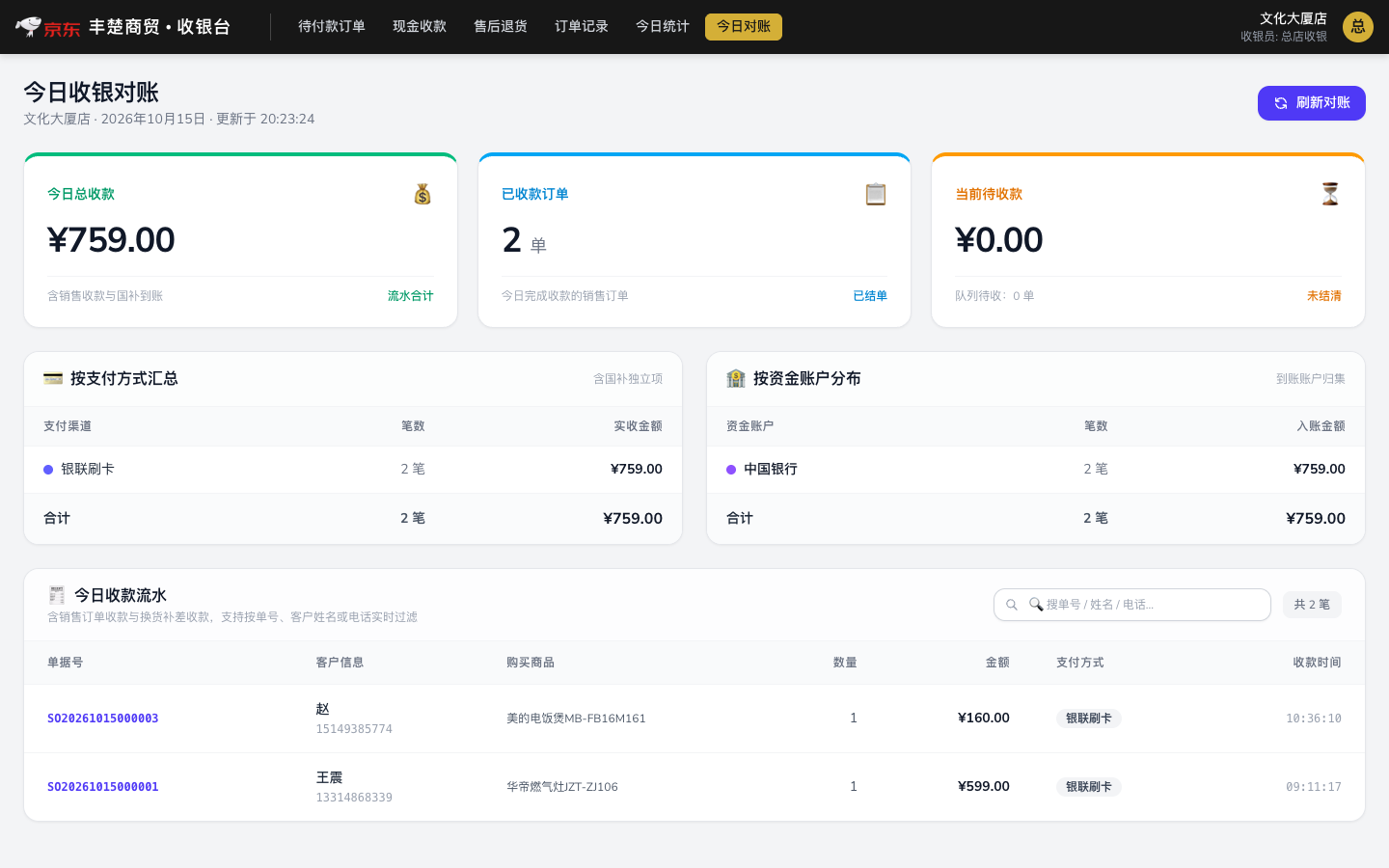Open order SO20261015000001
This screenshot has width=1389, height=868.
(103, 787)
